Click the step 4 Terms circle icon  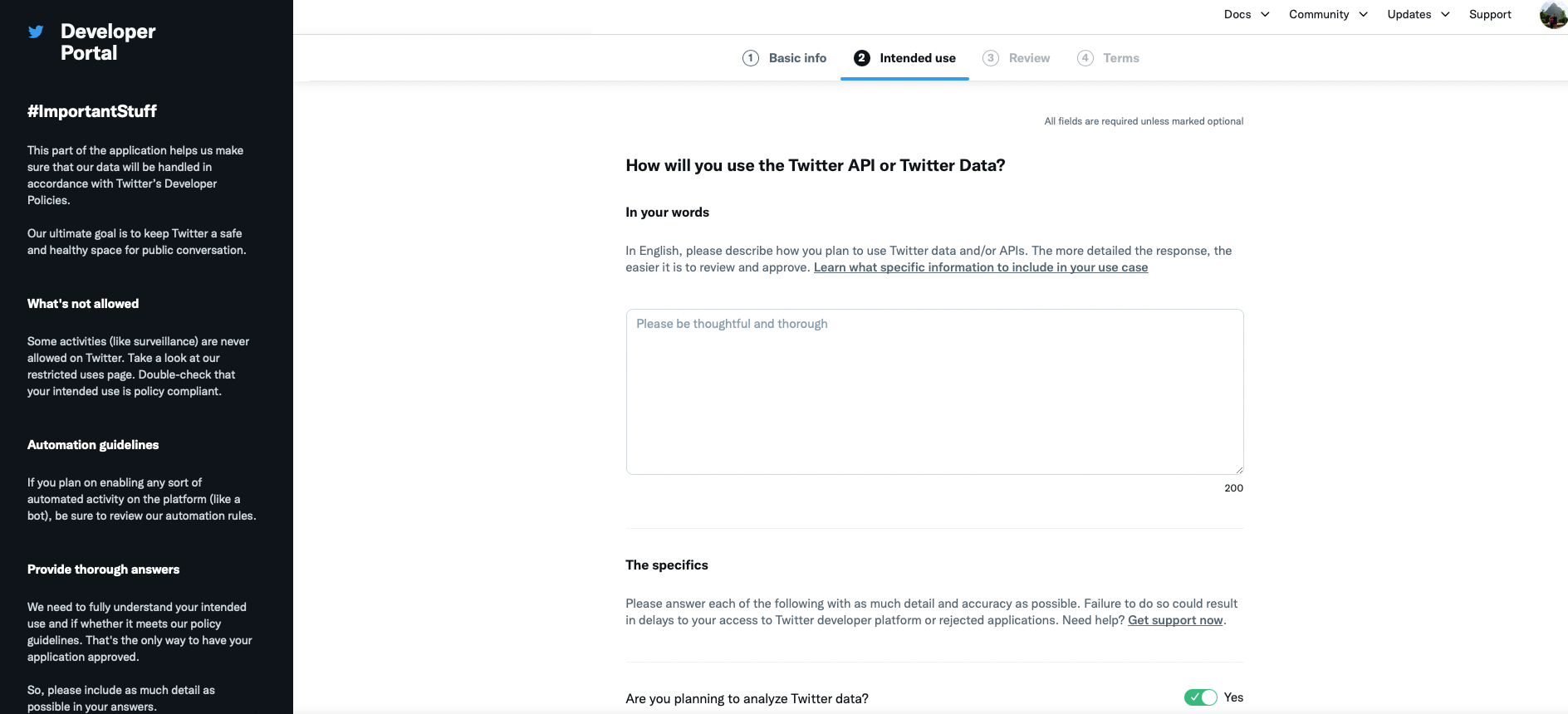(x=1085, y=58)
